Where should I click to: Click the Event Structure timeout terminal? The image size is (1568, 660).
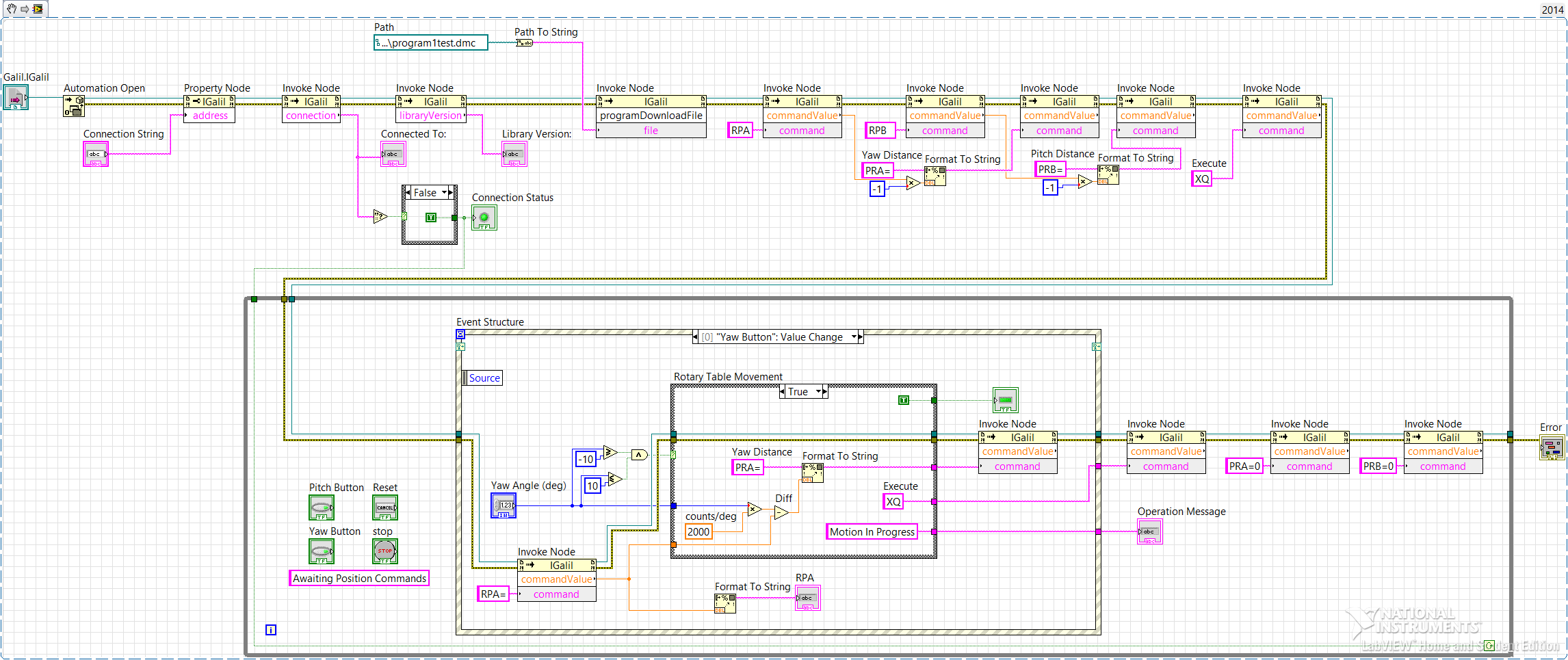[x=460, y=334]
